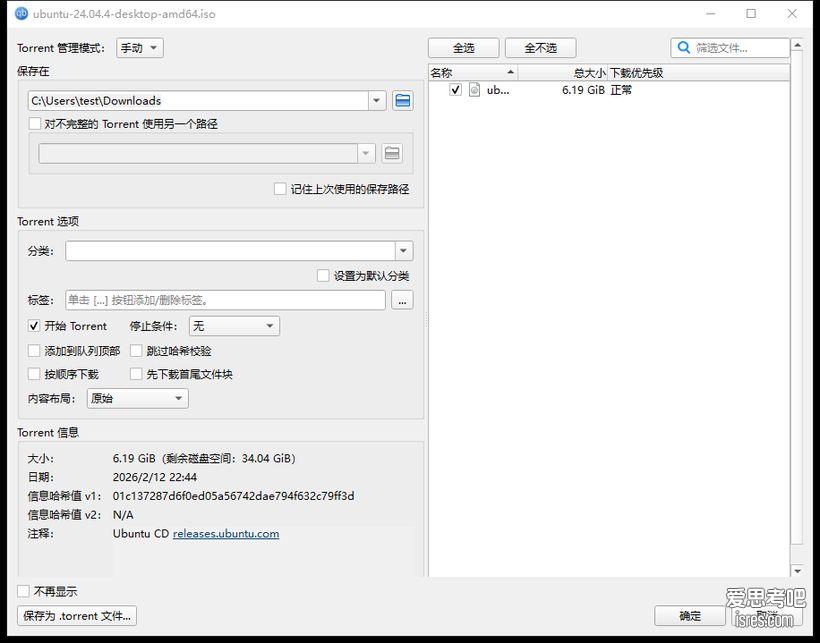
Task: Click date value 2026/2/12 22:44
Action: 155,477
